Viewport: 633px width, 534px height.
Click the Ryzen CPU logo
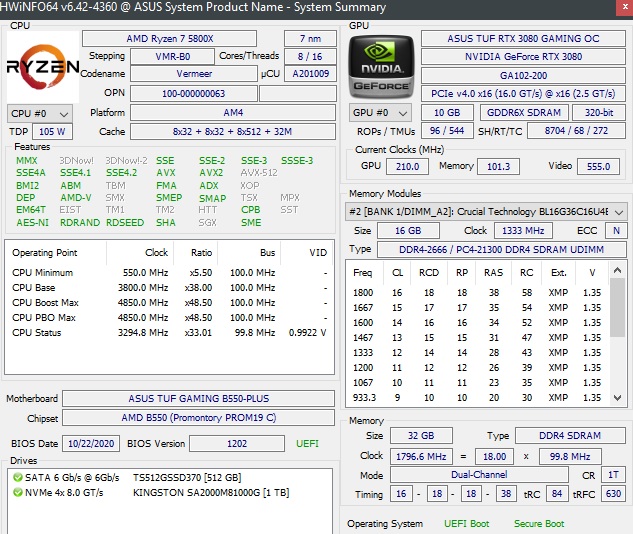pos(43,67)
